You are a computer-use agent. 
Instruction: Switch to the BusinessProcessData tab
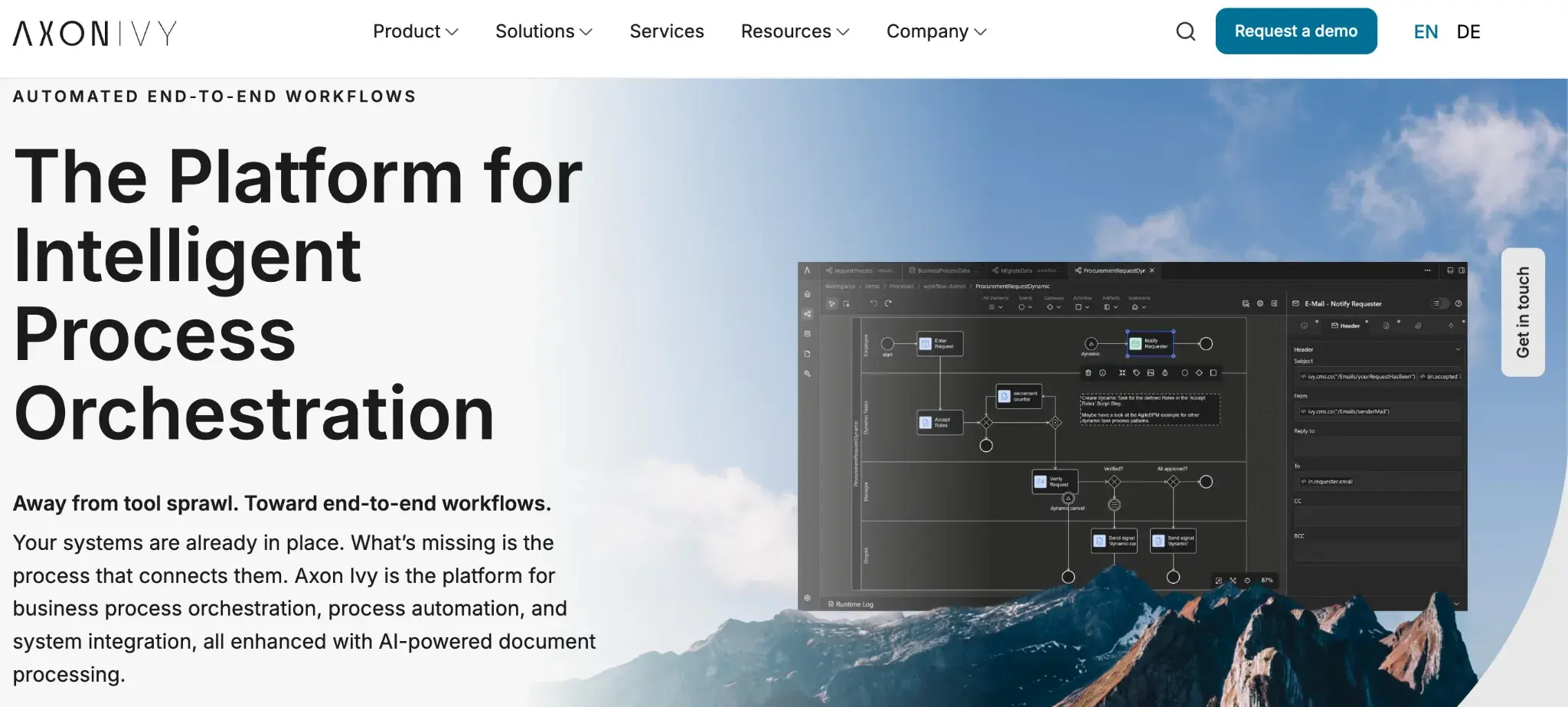click(x=943, y=271)
